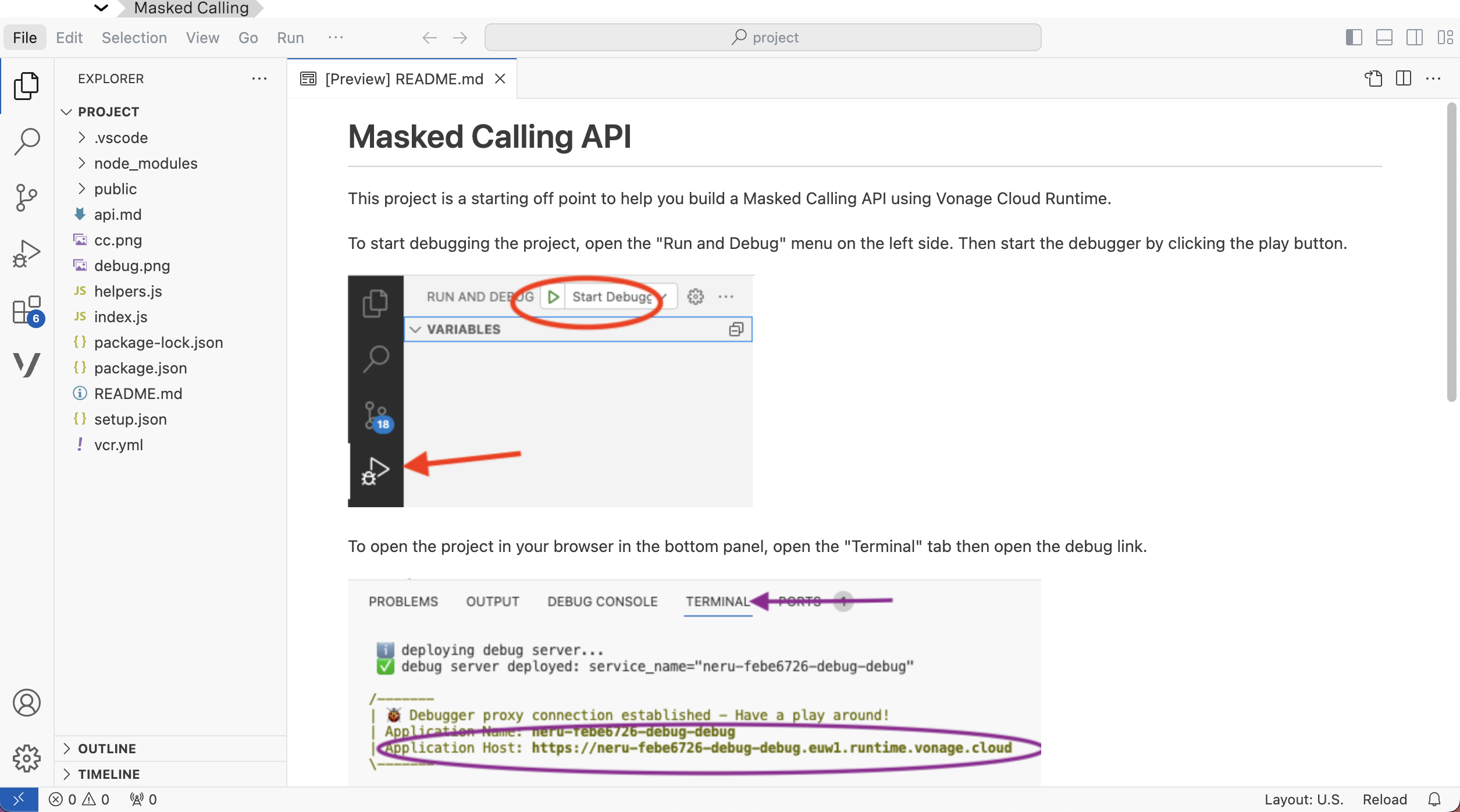Split the editor to the right
This screenshot has height=812, width=1460.
click(x=1404, y=79)
